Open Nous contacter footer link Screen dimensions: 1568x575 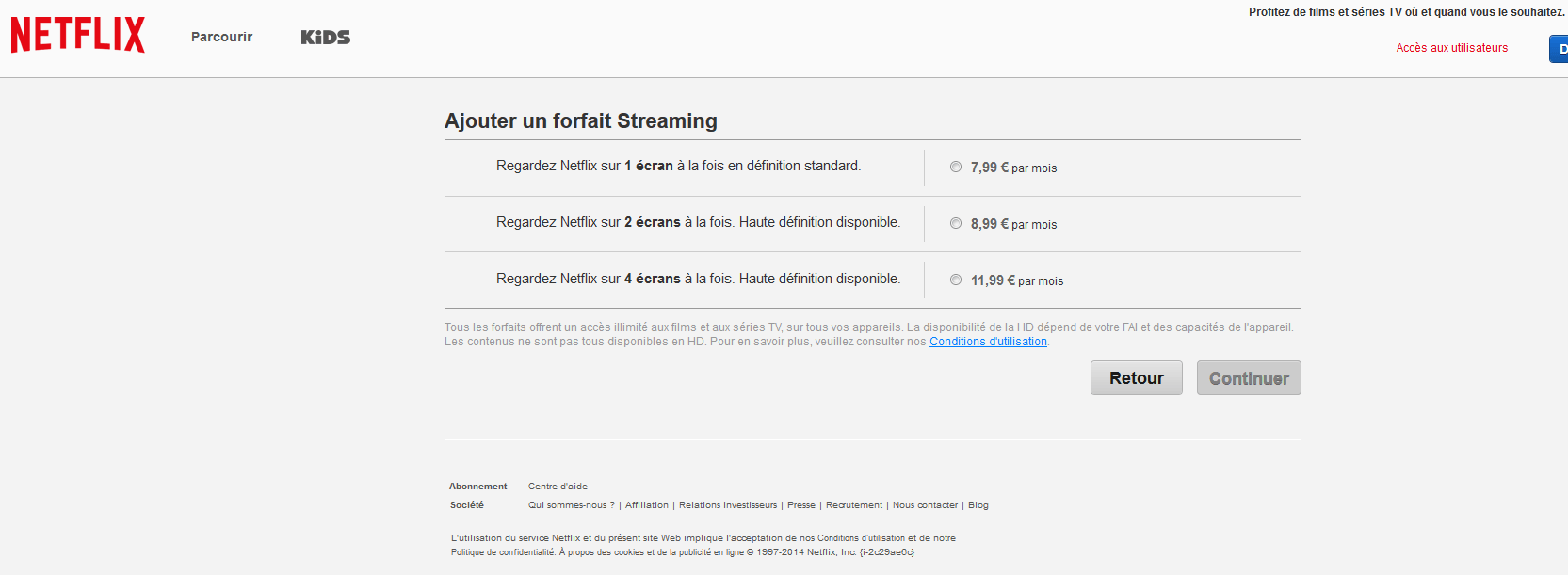pyautogui.click(x=925, y=505)
